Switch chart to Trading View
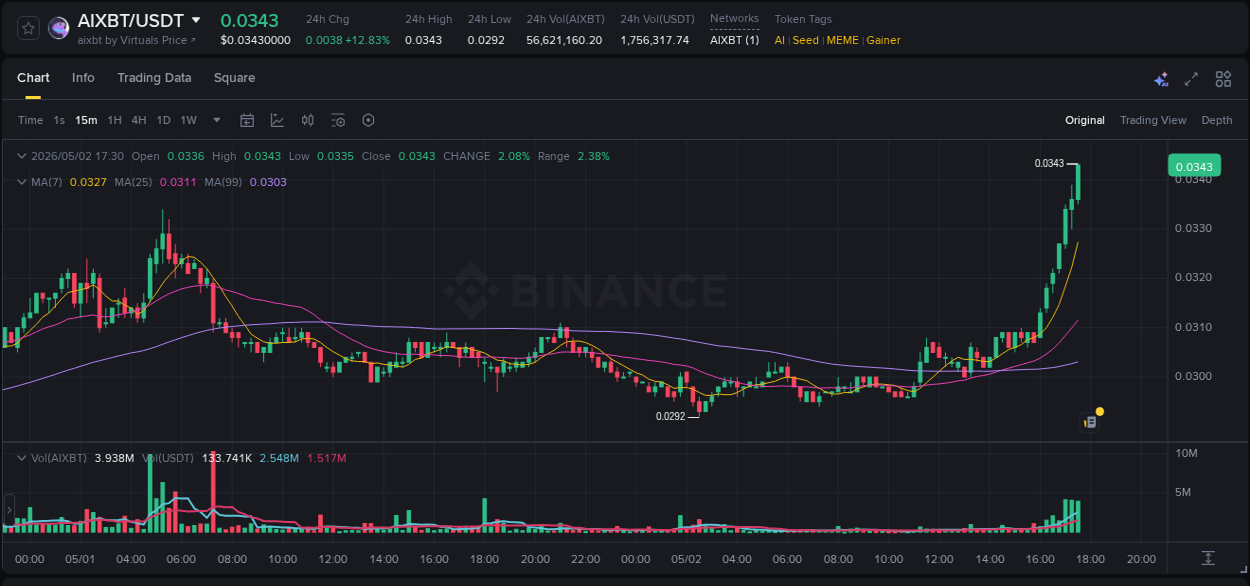This screenshot has width=1250, height=586. click(1153, 120)
